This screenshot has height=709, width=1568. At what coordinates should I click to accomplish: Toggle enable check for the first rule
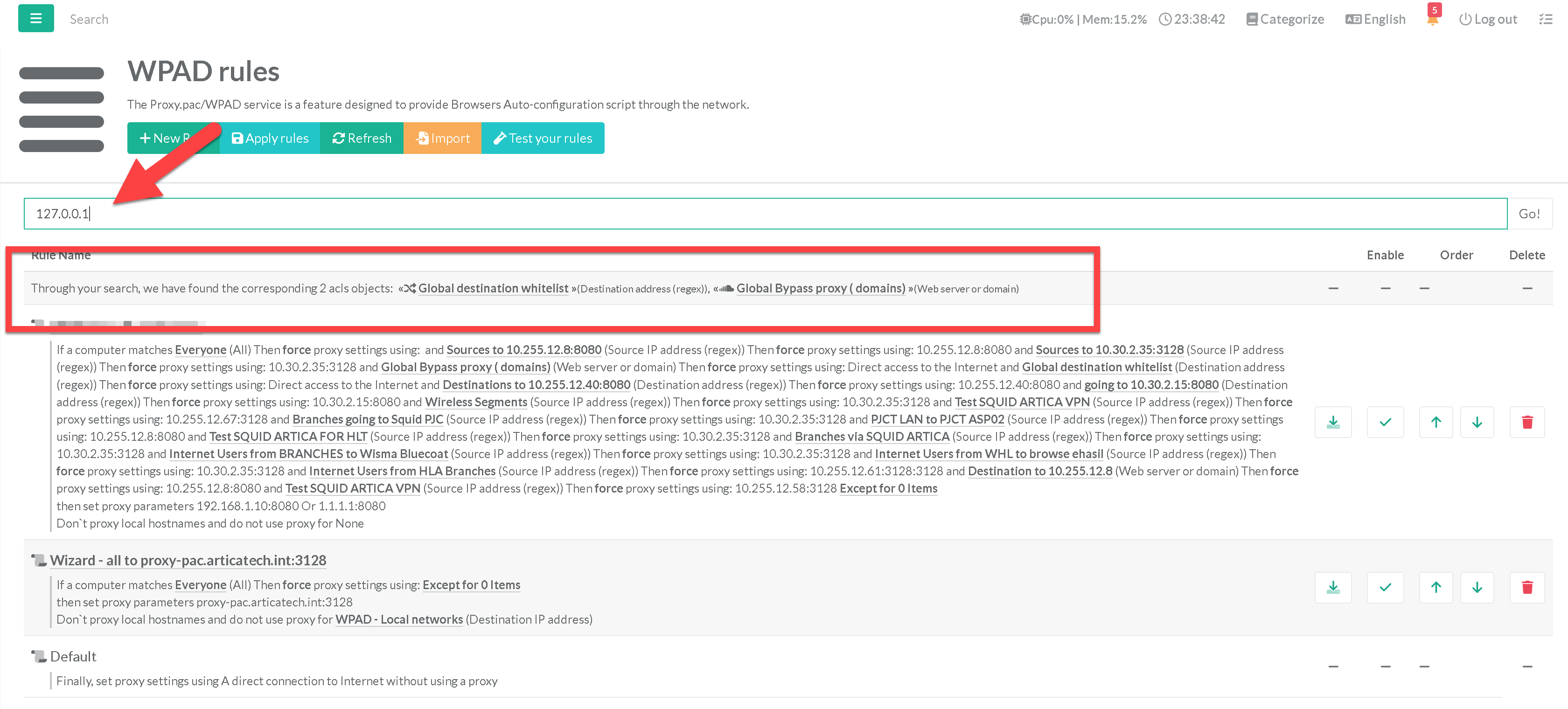(1385, 422)
